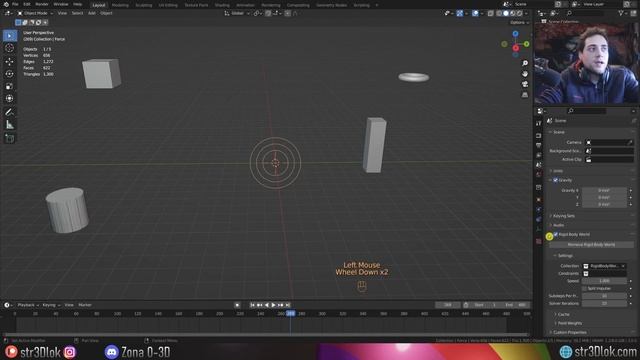Disable the Gravity checkbox
The width and height of the screenshot is (640, 360).
556,180
